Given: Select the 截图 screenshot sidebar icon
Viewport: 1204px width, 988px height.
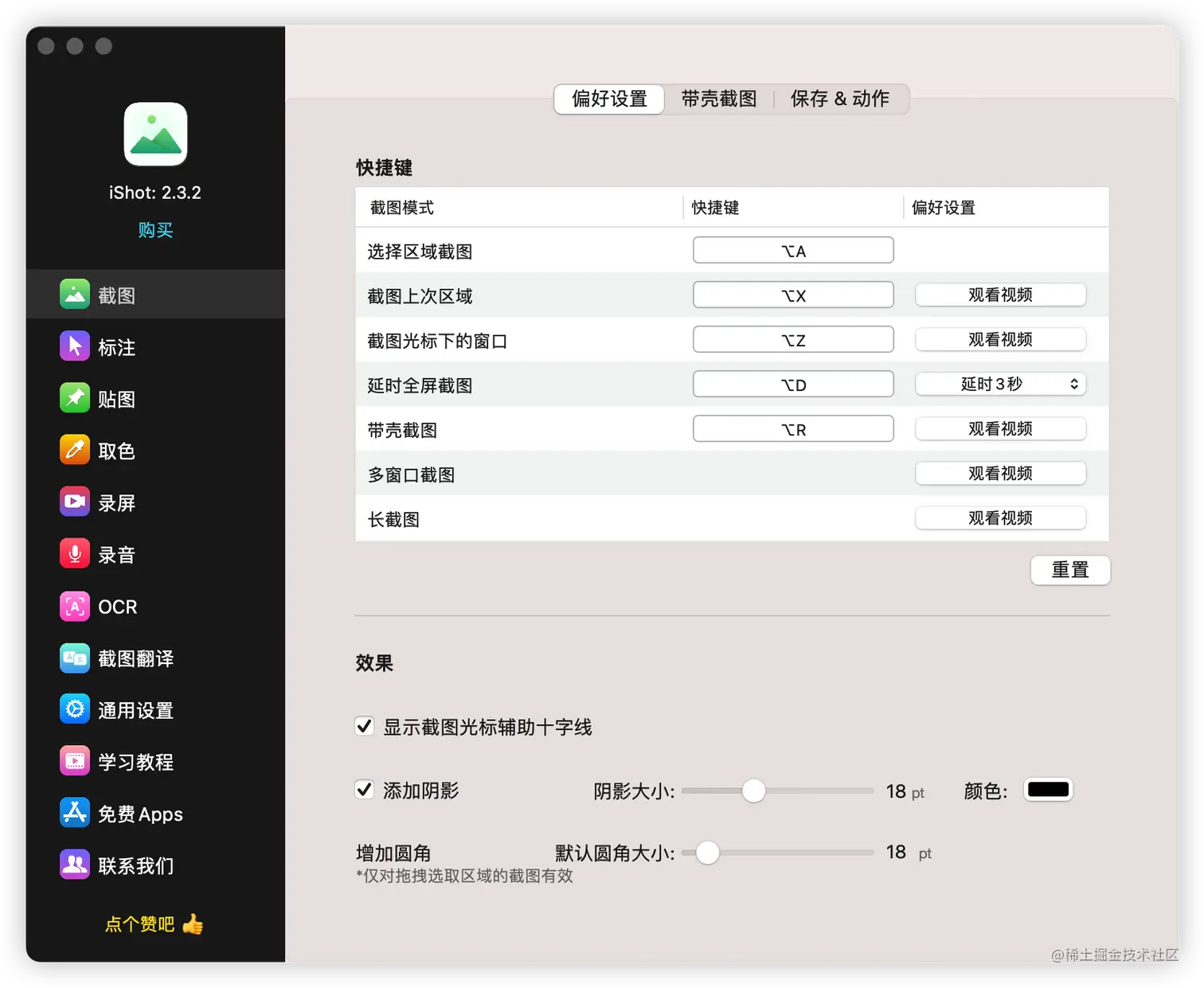Looking at the screenshot, I should coord(75,295).
